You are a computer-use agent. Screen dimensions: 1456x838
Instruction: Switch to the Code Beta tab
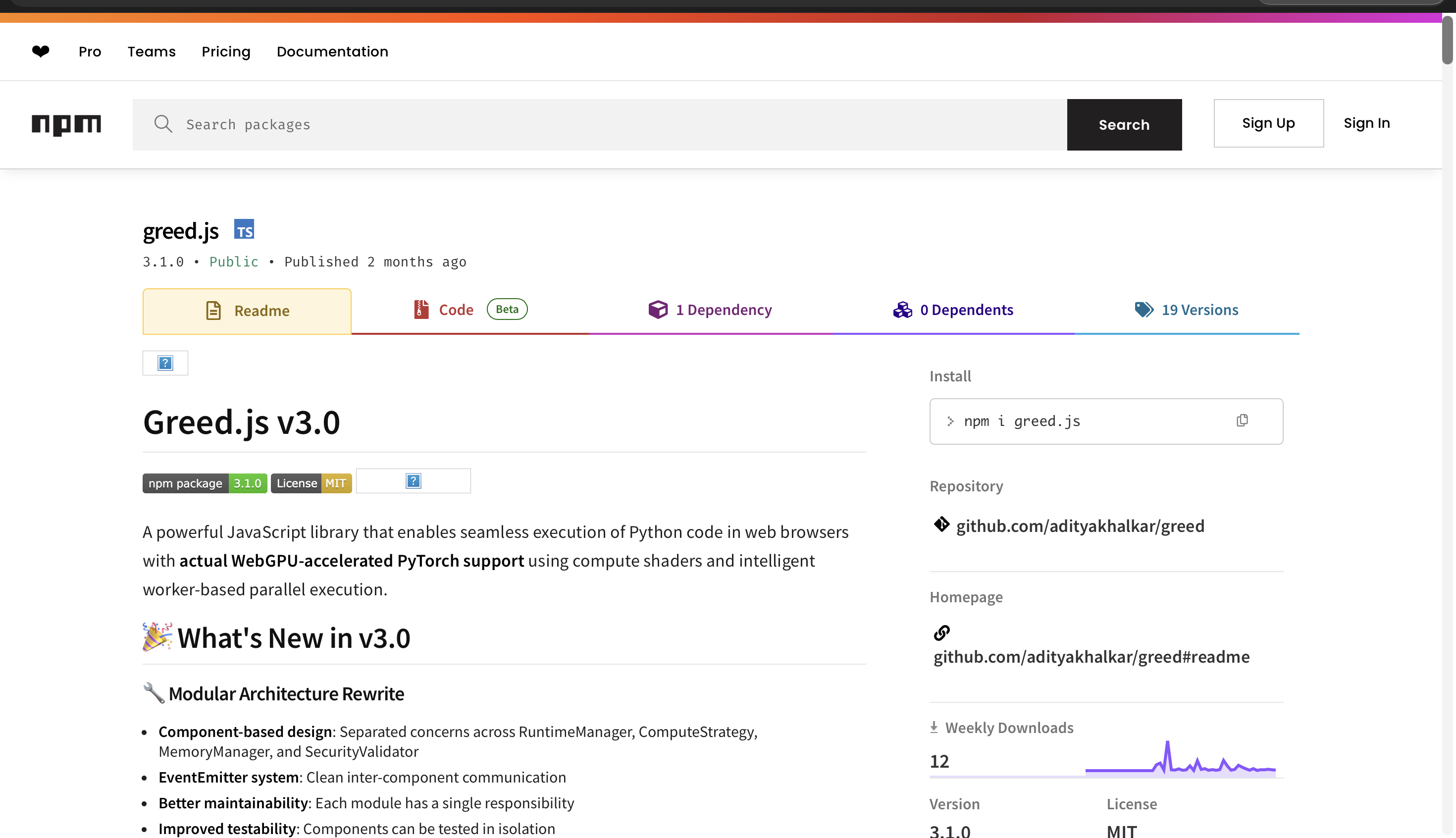point(456,309)
